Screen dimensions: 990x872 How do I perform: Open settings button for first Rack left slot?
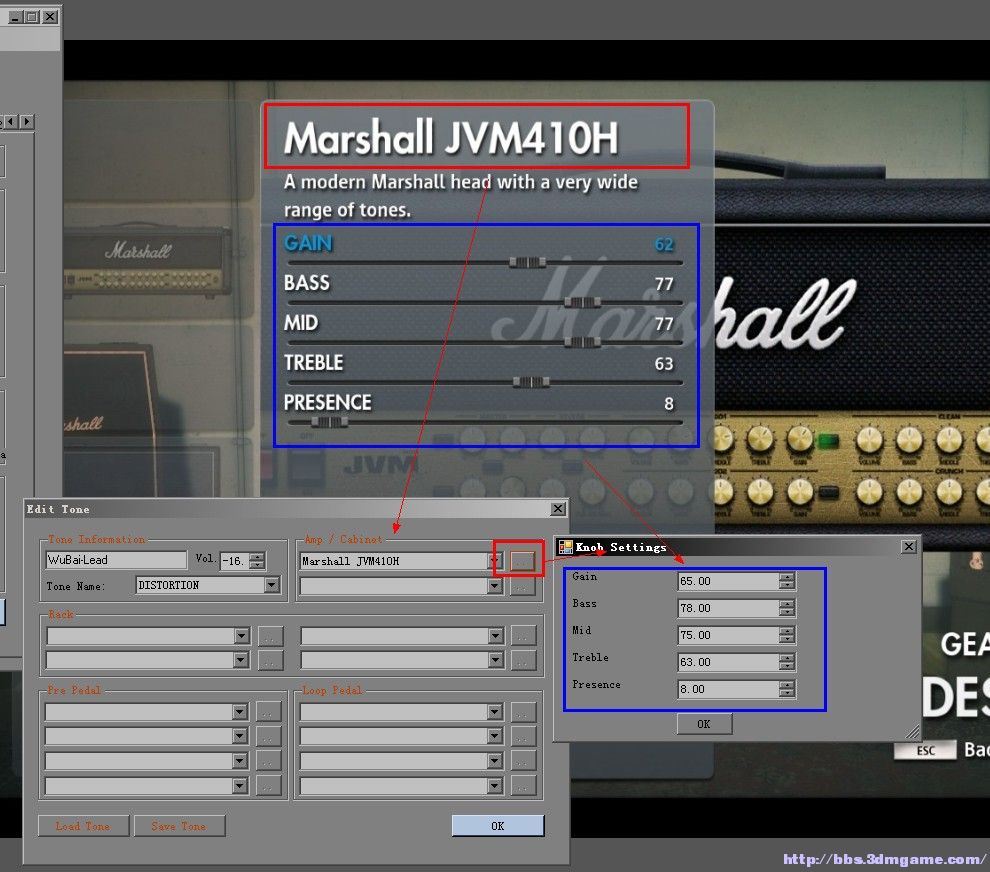pos(270,636)
